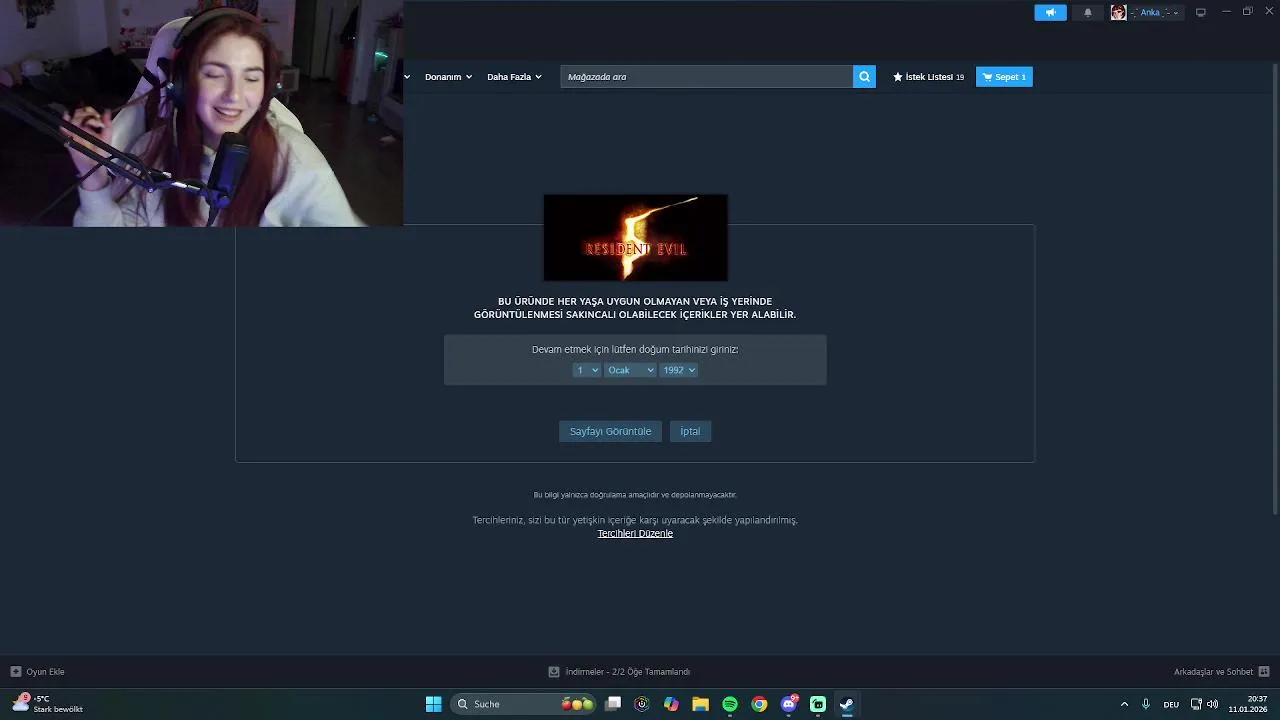Open the dark circular app icon on taskbar

642,704
